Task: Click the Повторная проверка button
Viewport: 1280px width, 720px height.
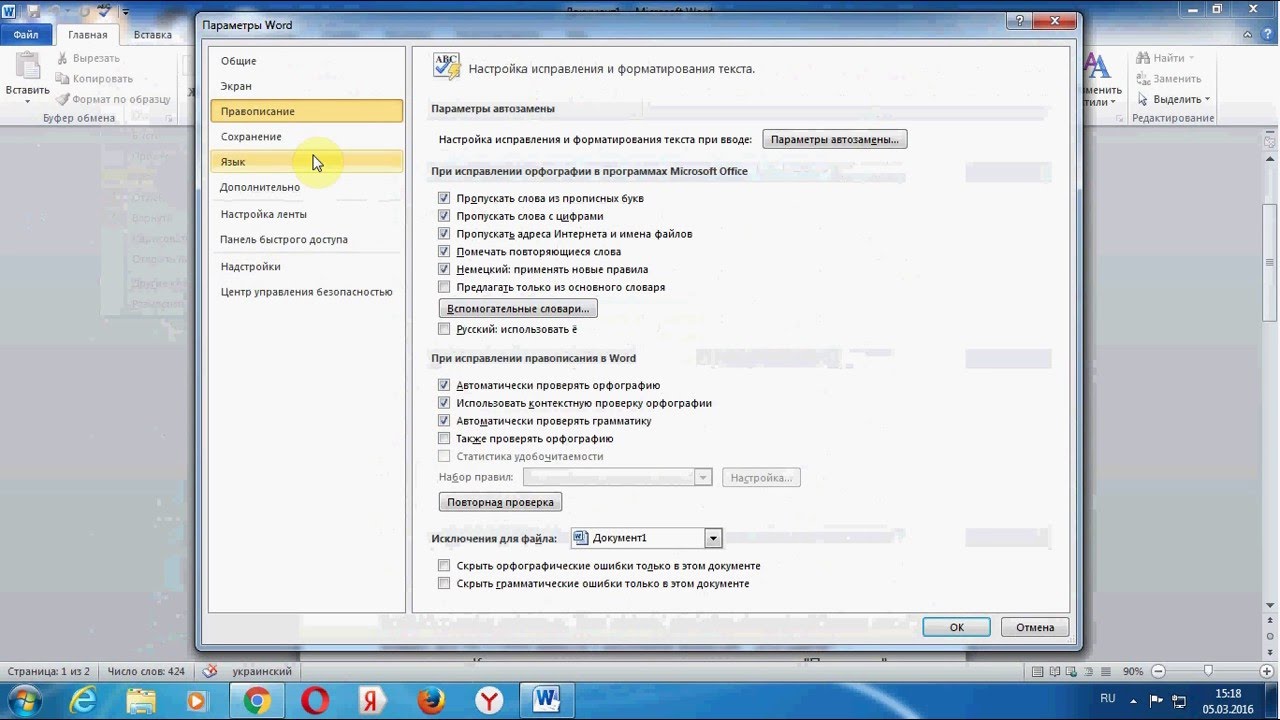Action: pos(500,502)
